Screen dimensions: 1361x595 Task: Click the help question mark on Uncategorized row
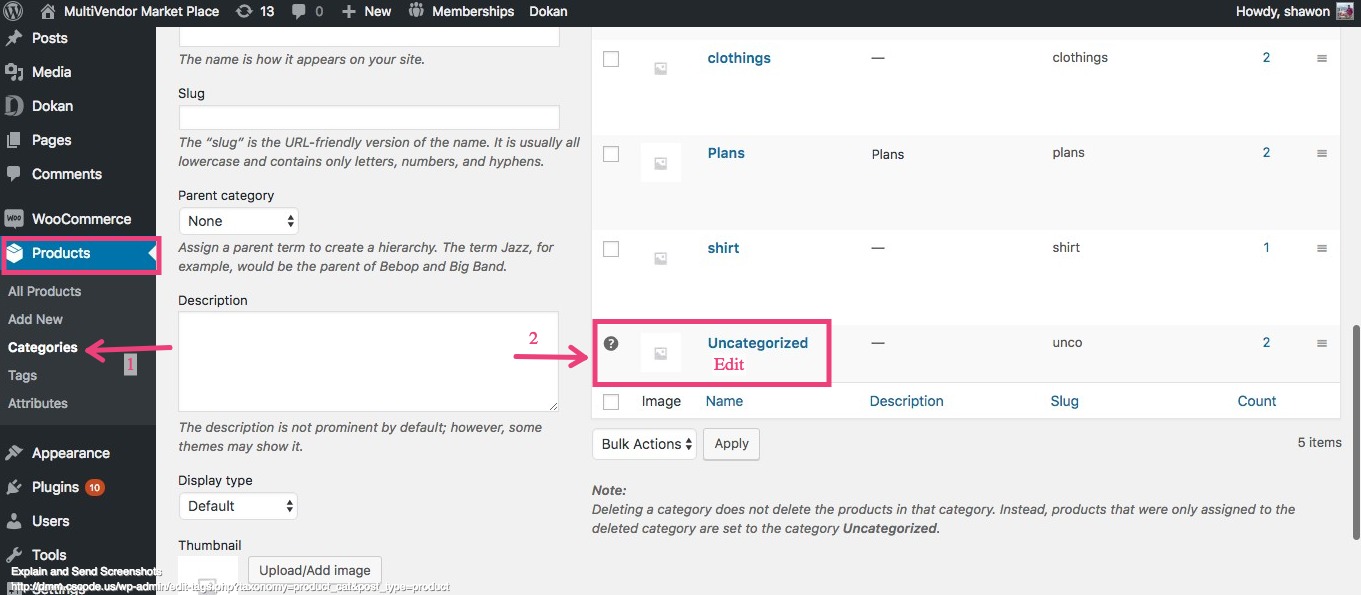click(x=611, y=343)
